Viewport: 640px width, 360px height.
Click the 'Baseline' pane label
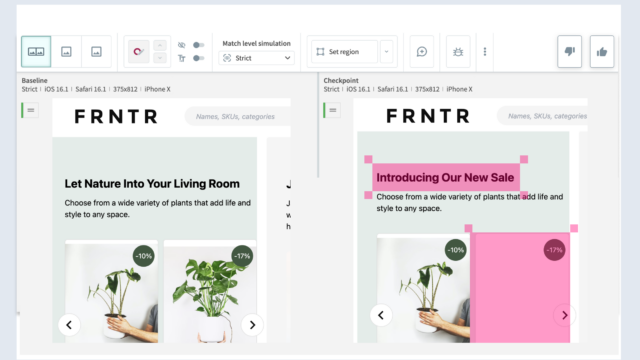[x=34, y=80]
